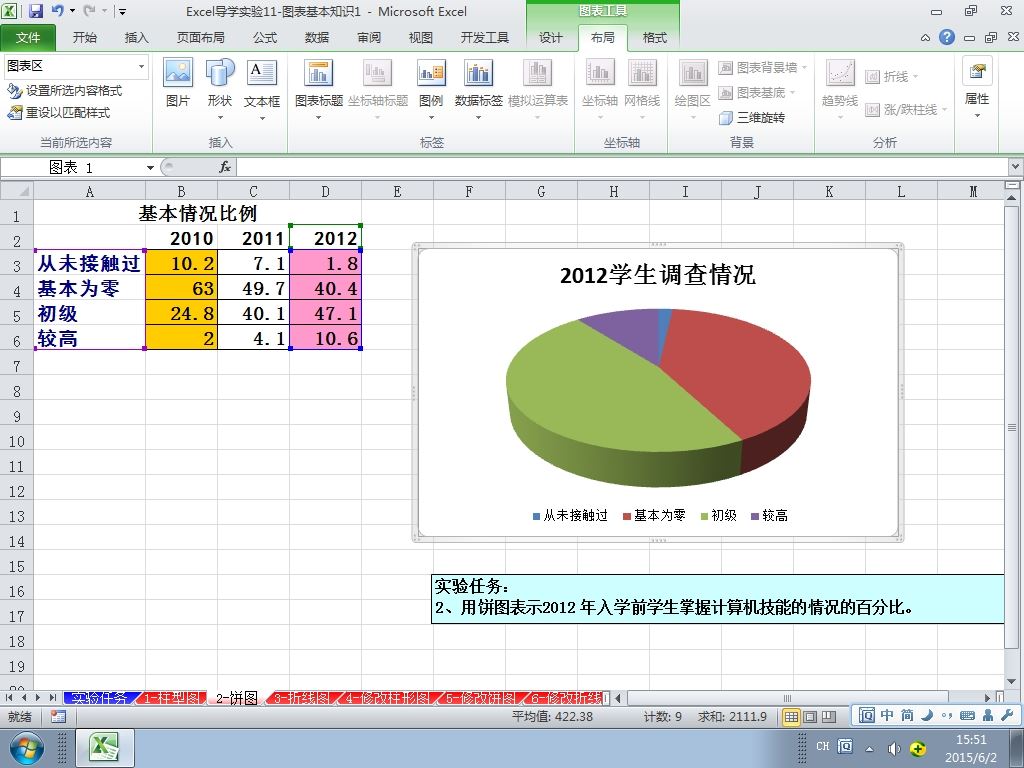Viewport: 1024px width, 768px height.
Task: Open the 图例 legend options
Action: (x=431, y=89)
